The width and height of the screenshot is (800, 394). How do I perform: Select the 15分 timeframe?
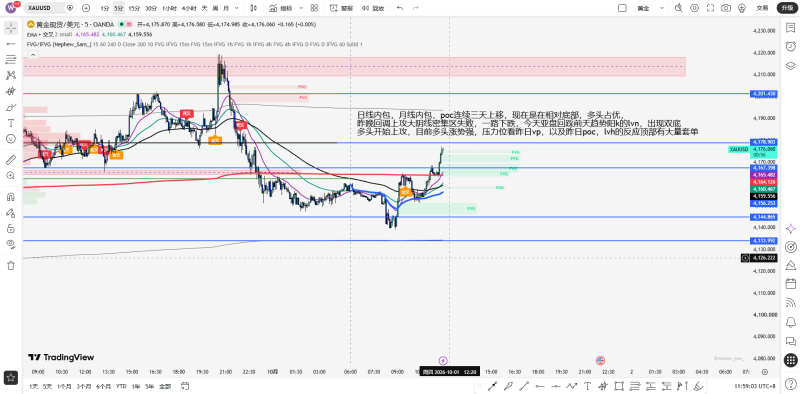[x=134, y=8]
